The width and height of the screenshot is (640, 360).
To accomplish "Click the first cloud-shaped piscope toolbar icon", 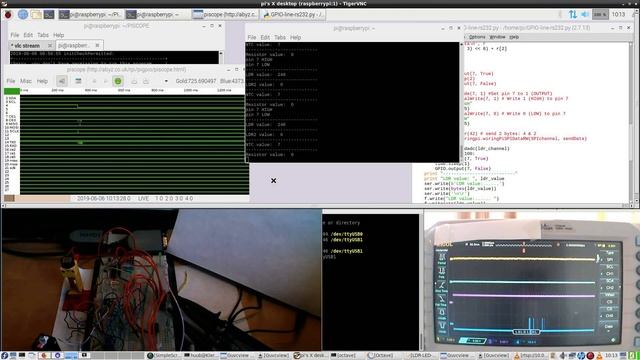I will point(134,81).
